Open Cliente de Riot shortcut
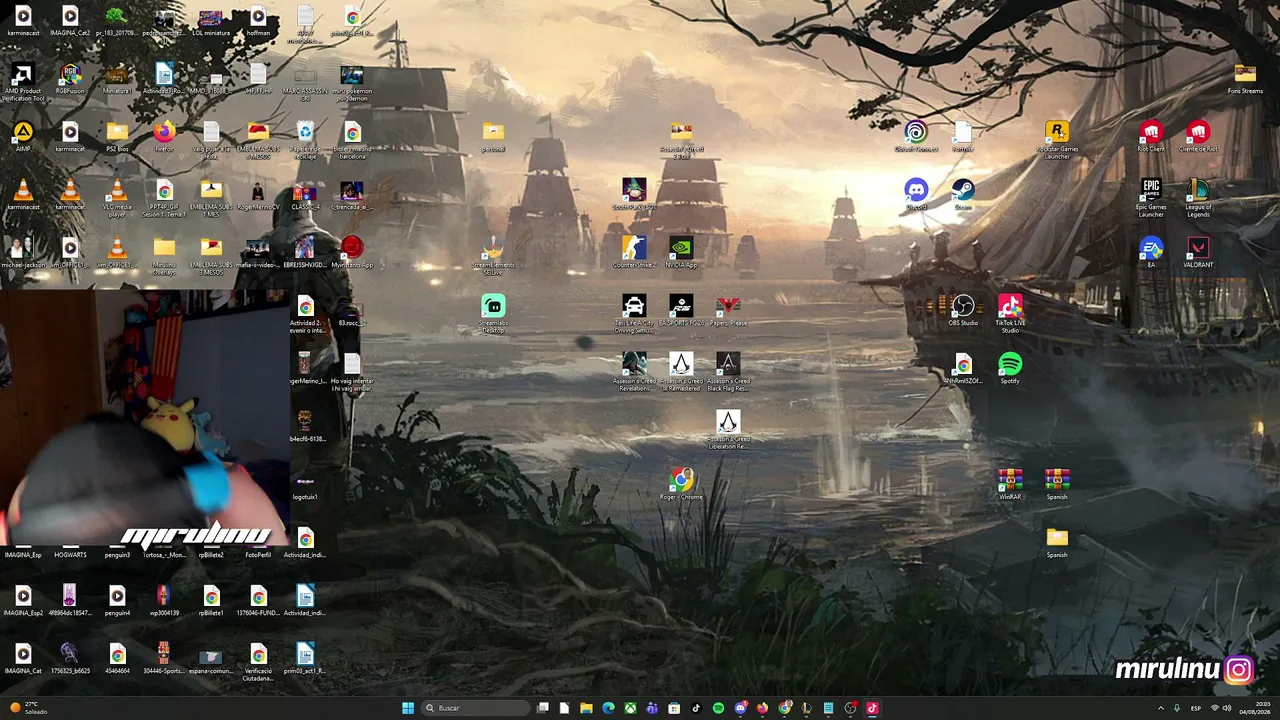This screenshot has height=720, width=1280. (x=1198, y=136)
